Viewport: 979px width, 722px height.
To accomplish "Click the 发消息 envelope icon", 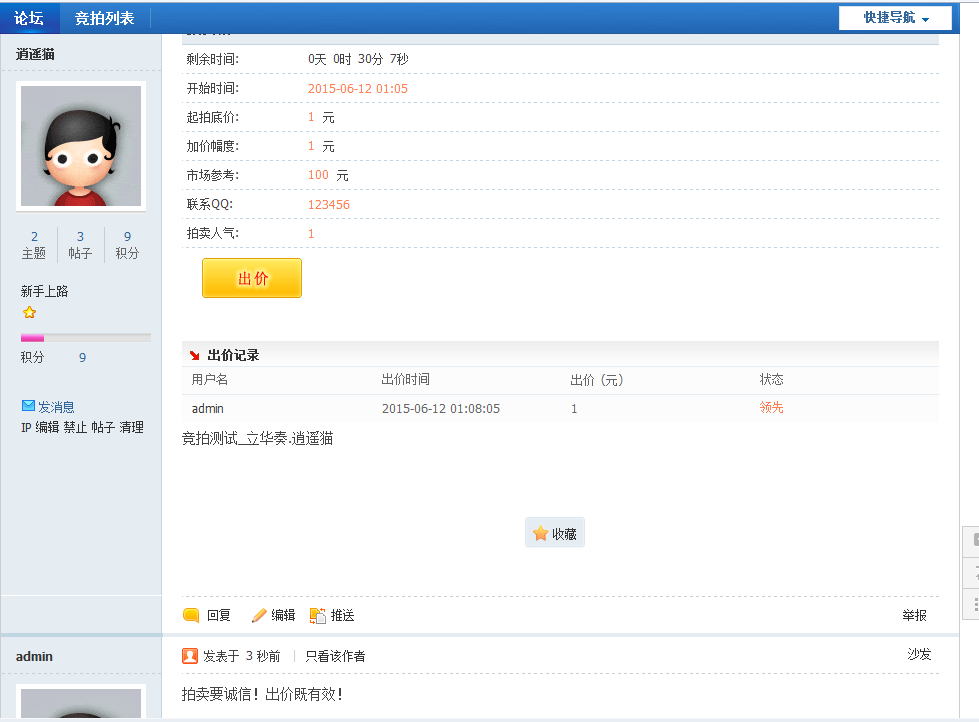I will coord(28,406).
